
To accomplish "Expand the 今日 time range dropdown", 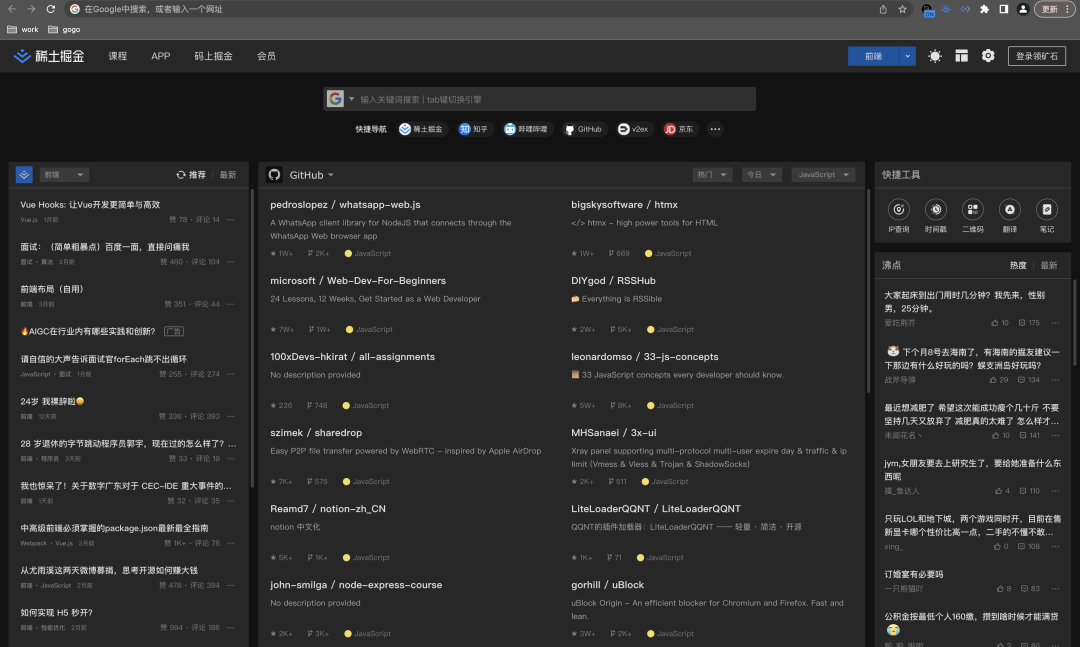I will 761,175.
